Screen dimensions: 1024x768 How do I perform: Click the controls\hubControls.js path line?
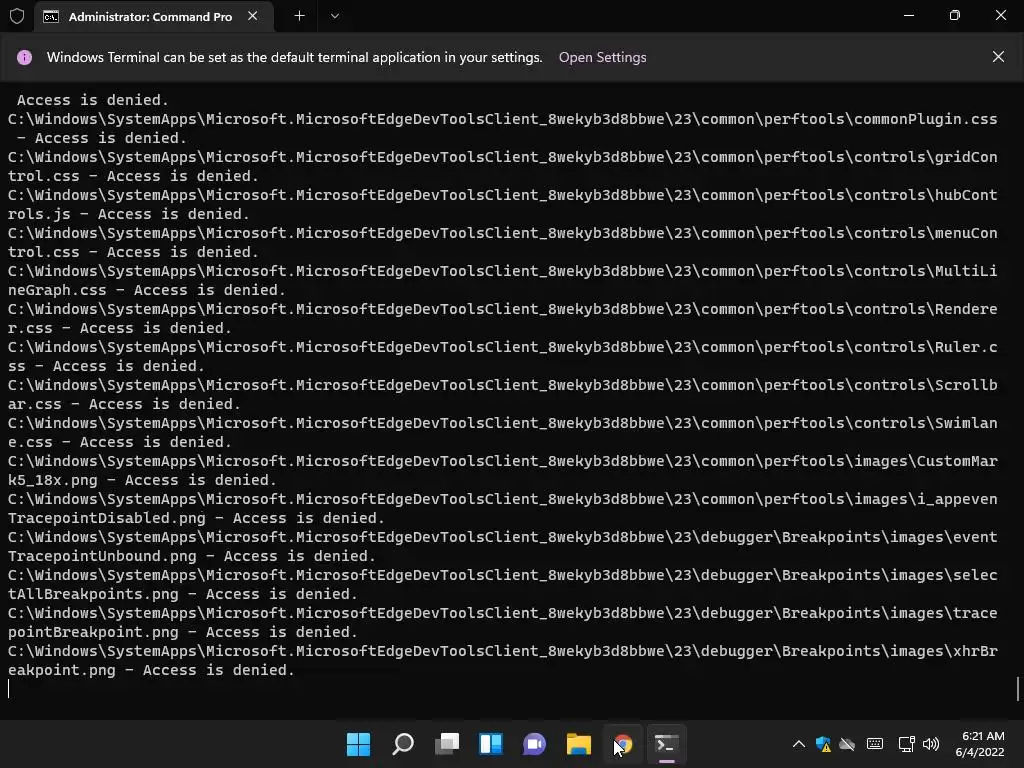tap(502, 204)
